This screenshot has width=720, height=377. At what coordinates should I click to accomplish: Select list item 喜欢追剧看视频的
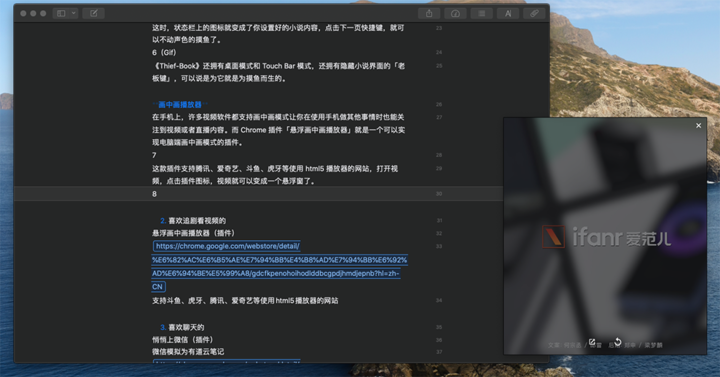[197, 221]
